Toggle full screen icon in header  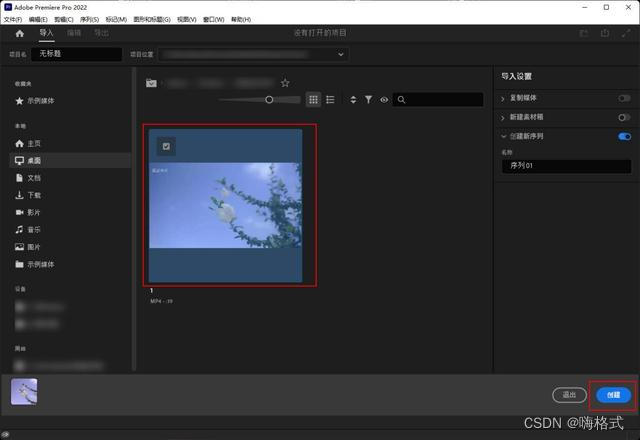click(x=626, y=33)
